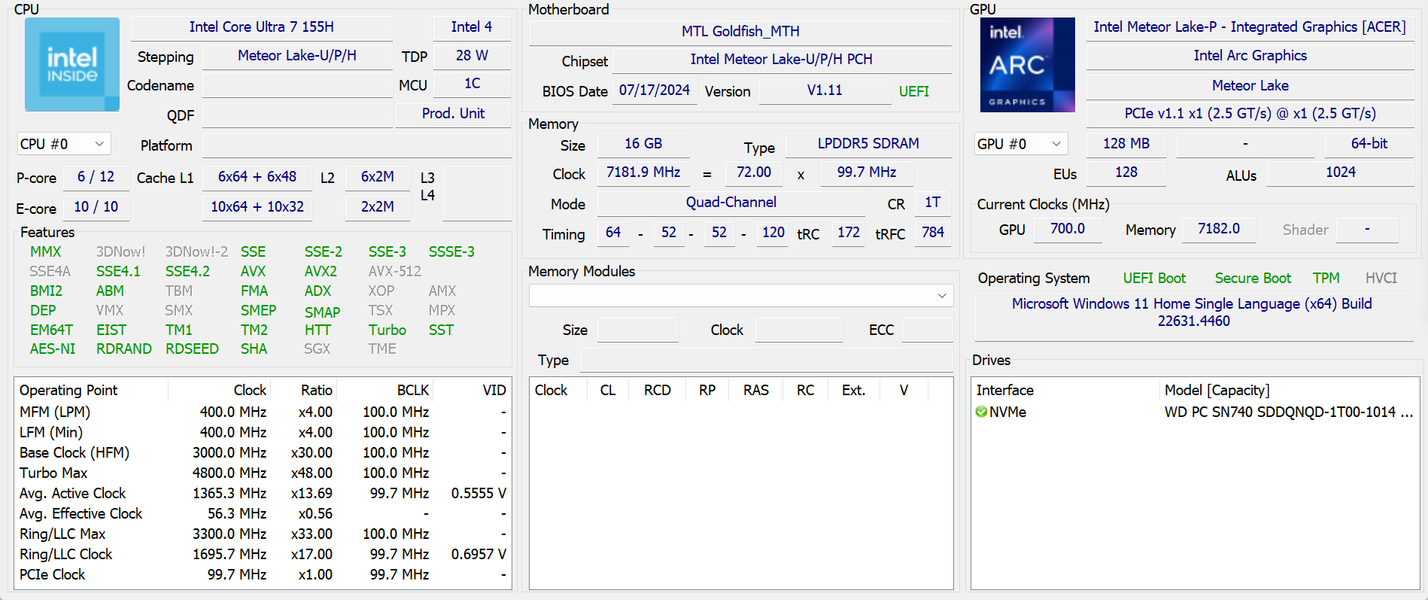Open the CPU #0 selector dropdown
The width and height of the screenshot is (1428, 600).
(64, 145)
